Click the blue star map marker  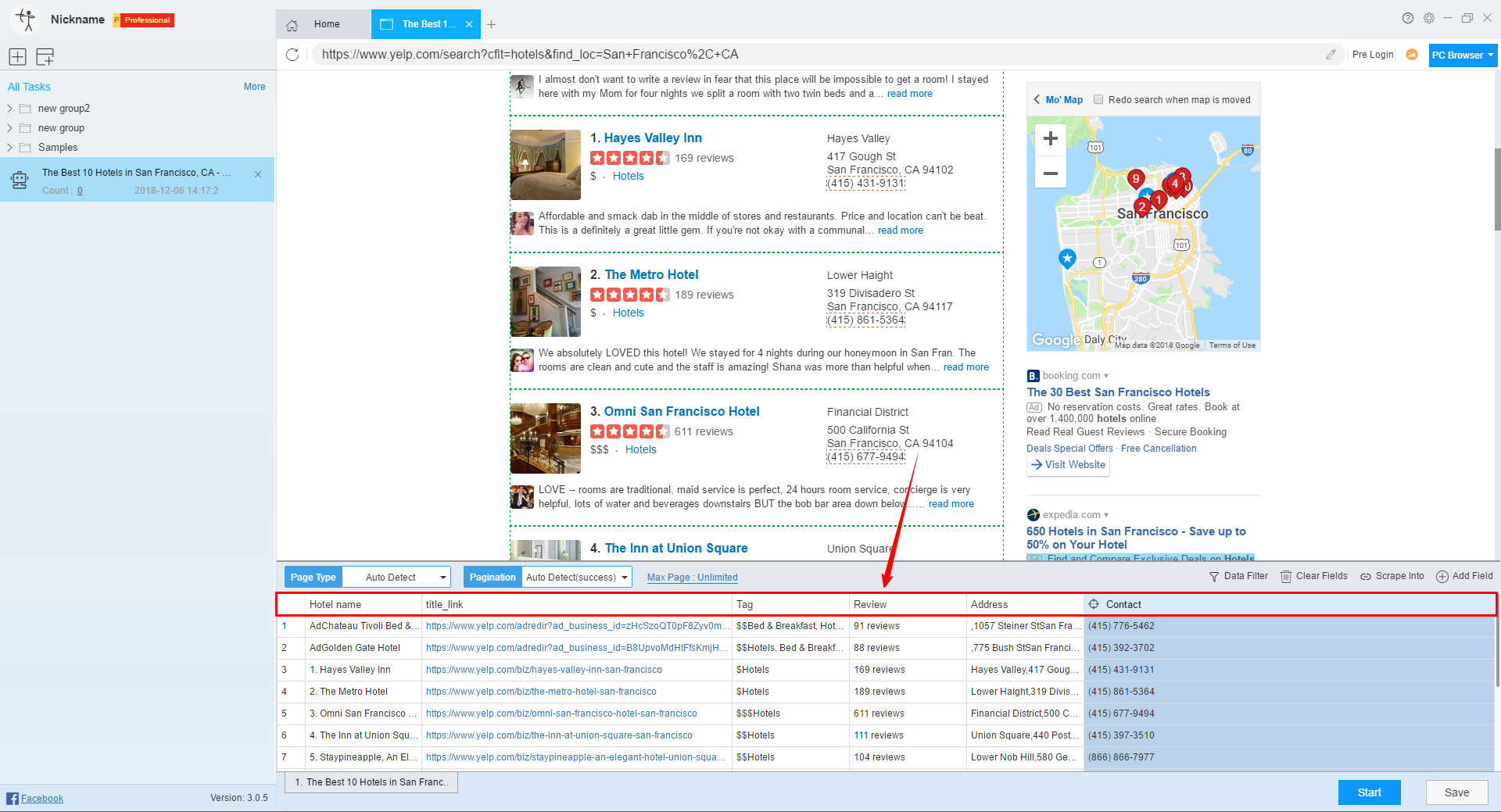point(1067,258)
